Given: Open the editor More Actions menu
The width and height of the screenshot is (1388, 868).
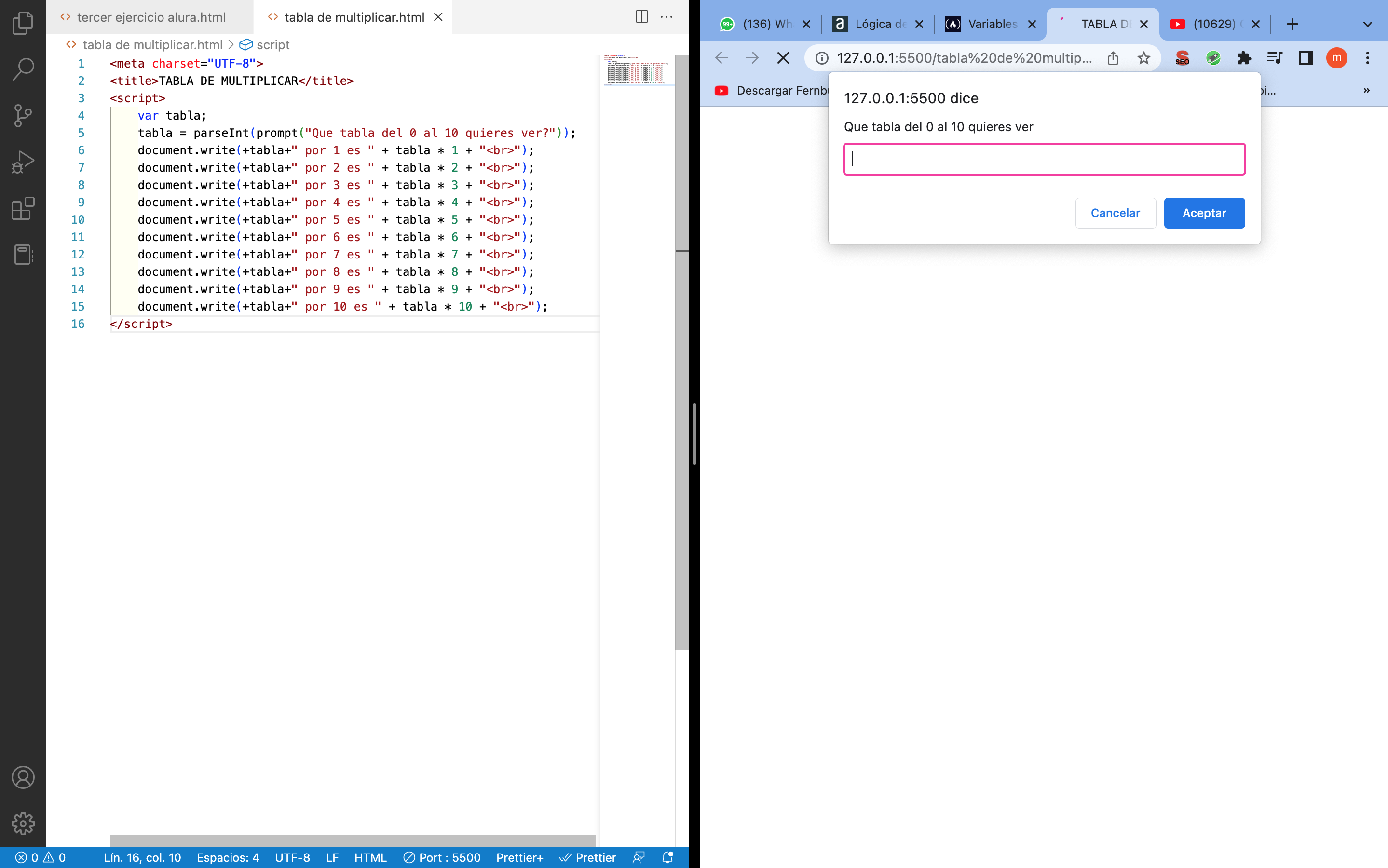Looking at the screenshot, I should 667,17.
